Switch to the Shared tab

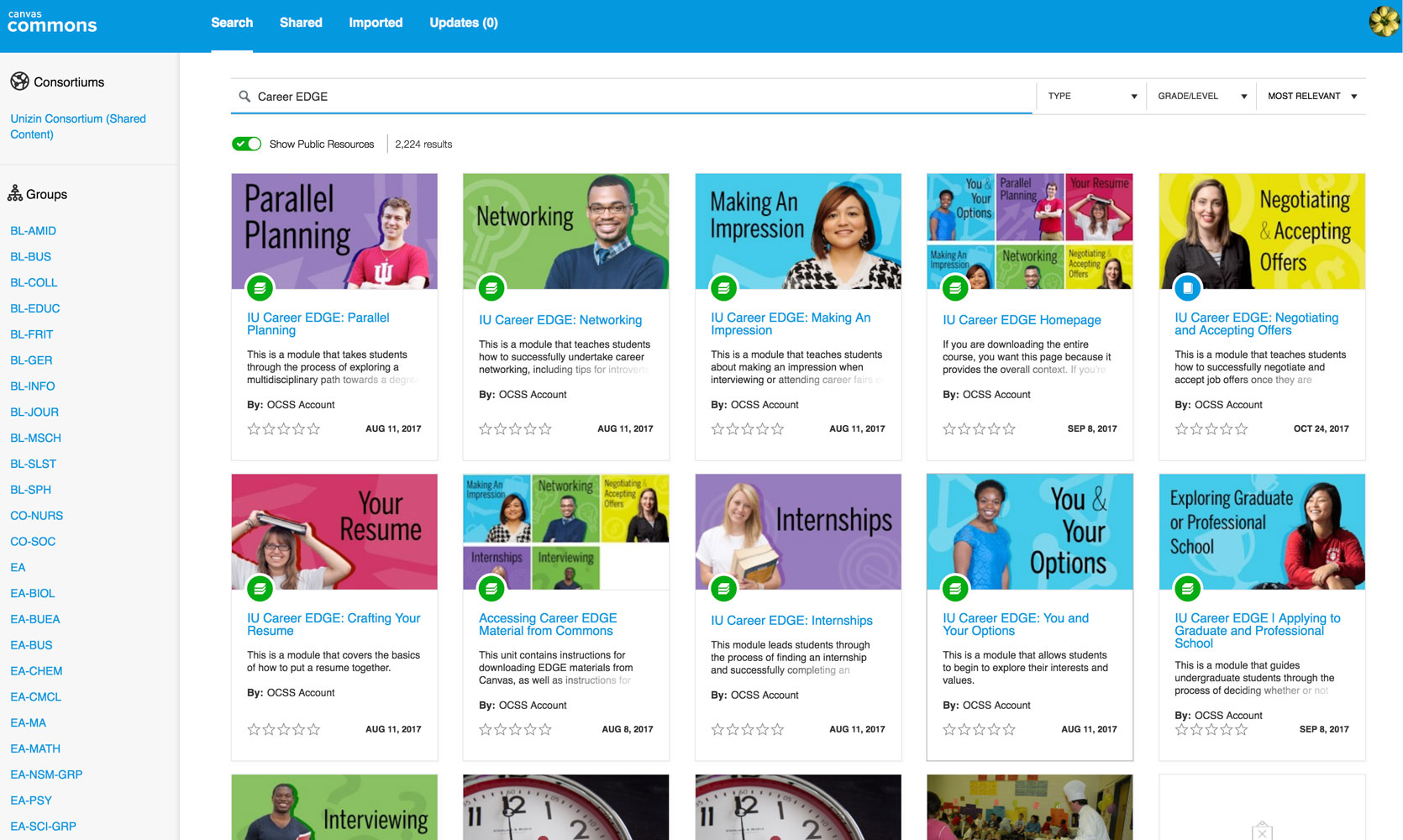(301, 23)
